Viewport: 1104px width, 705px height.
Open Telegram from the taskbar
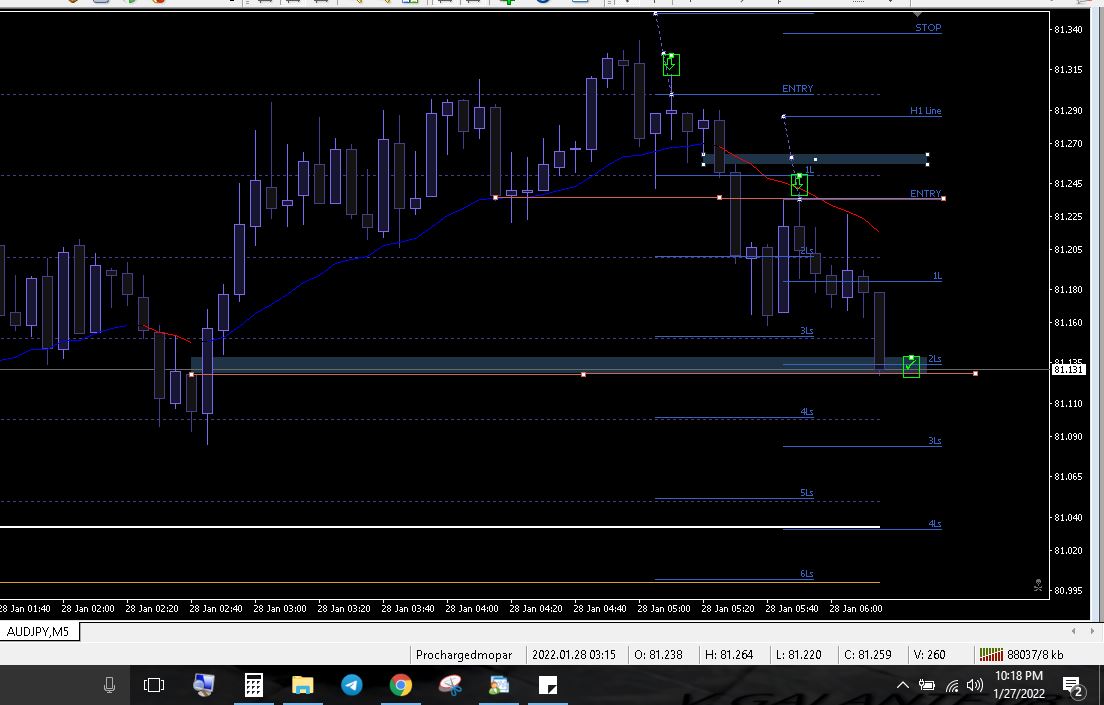click(x=352, y=685)
